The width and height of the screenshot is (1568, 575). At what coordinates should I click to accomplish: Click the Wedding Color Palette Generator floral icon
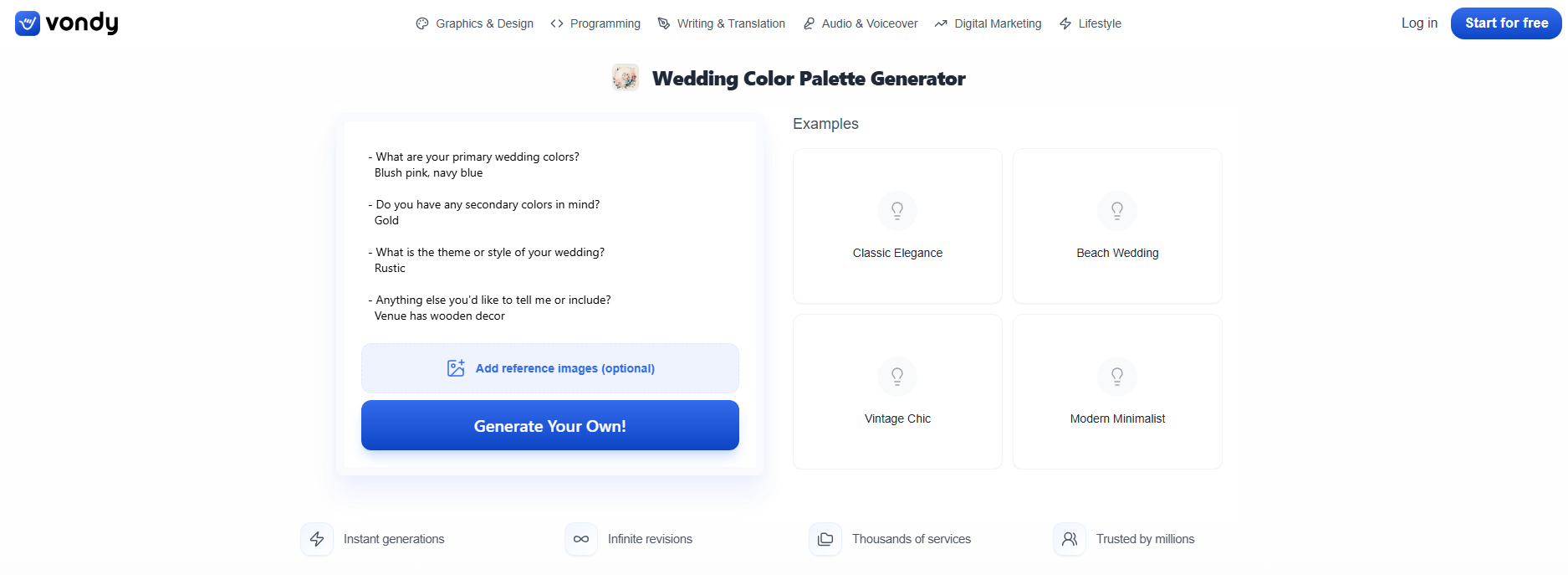tap(626, 78)
